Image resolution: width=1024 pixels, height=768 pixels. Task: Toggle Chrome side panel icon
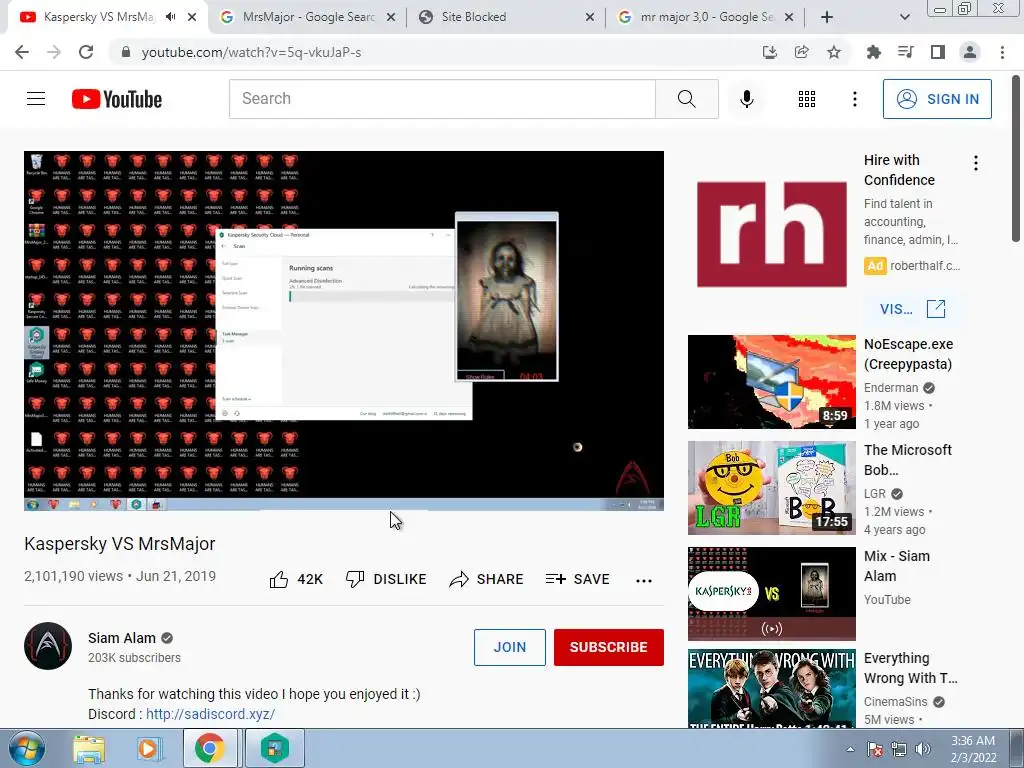point(938,52)
